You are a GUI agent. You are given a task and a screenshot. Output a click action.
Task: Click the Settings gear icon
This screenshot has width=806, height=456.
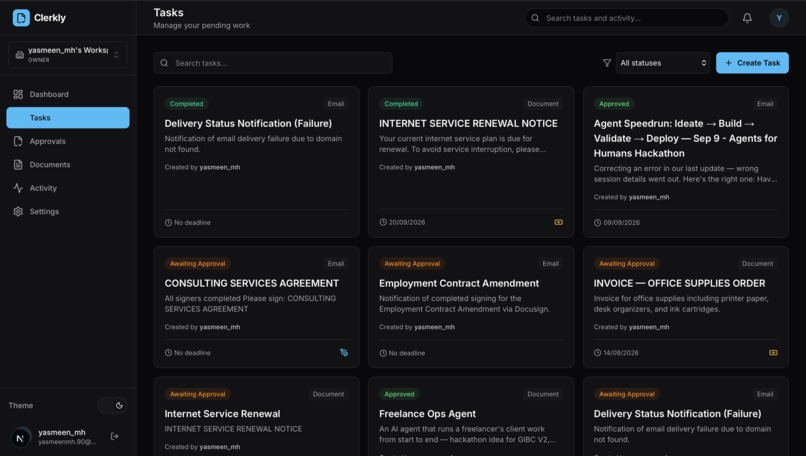click(18, 211)
